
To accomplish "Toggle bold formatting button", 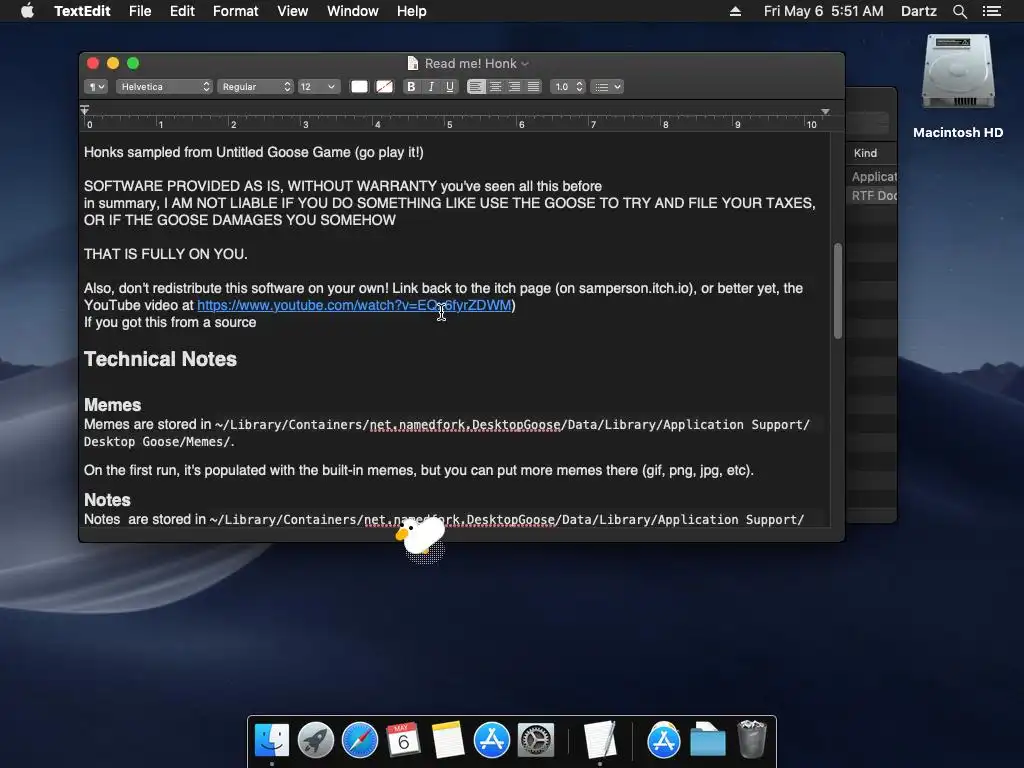I will [411, 86].
